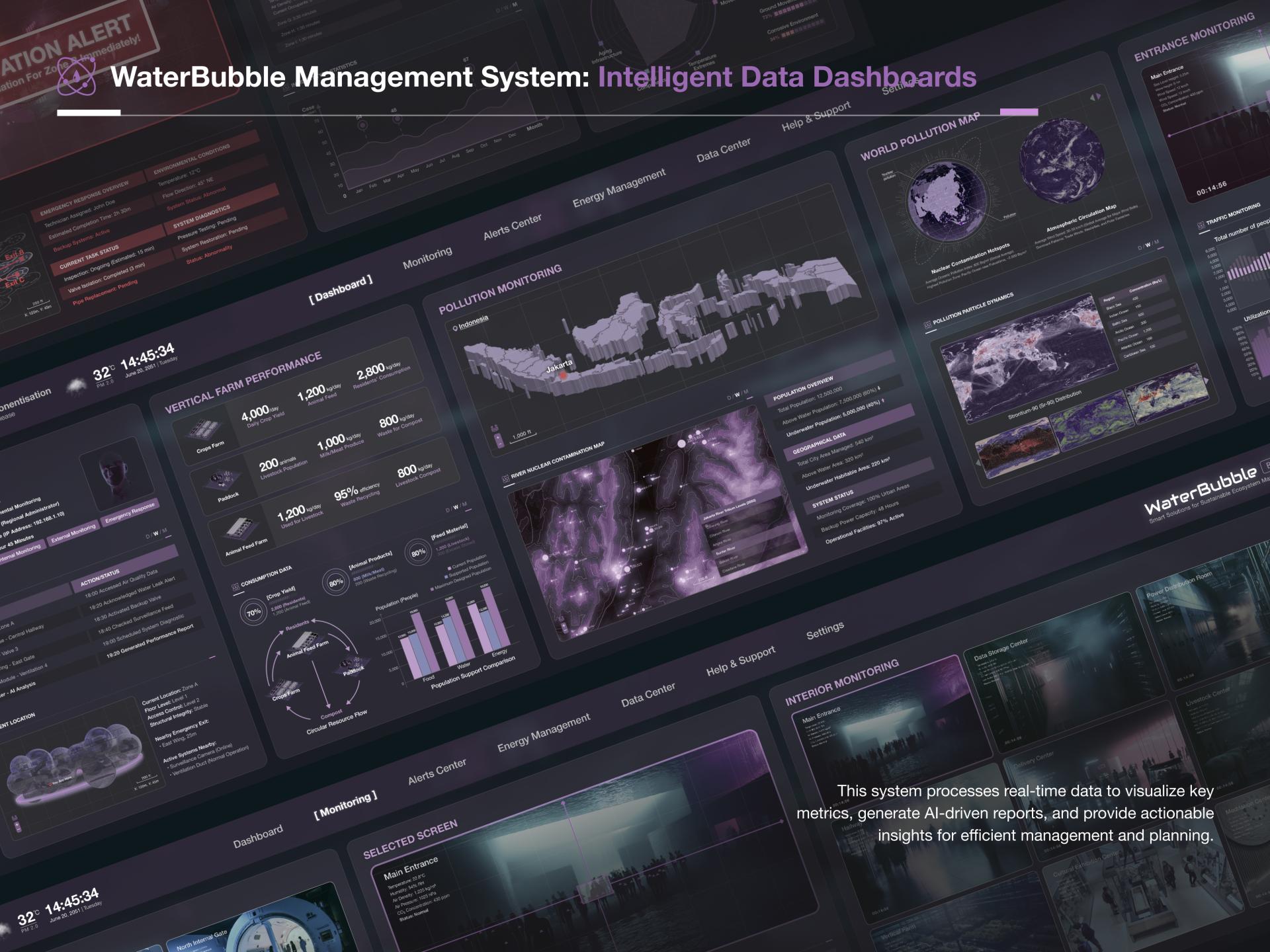Click the River Nuclear Contamination Map section icon
Image resolution: width=1270 pixels, height=952 pixels.
point(505,477)
